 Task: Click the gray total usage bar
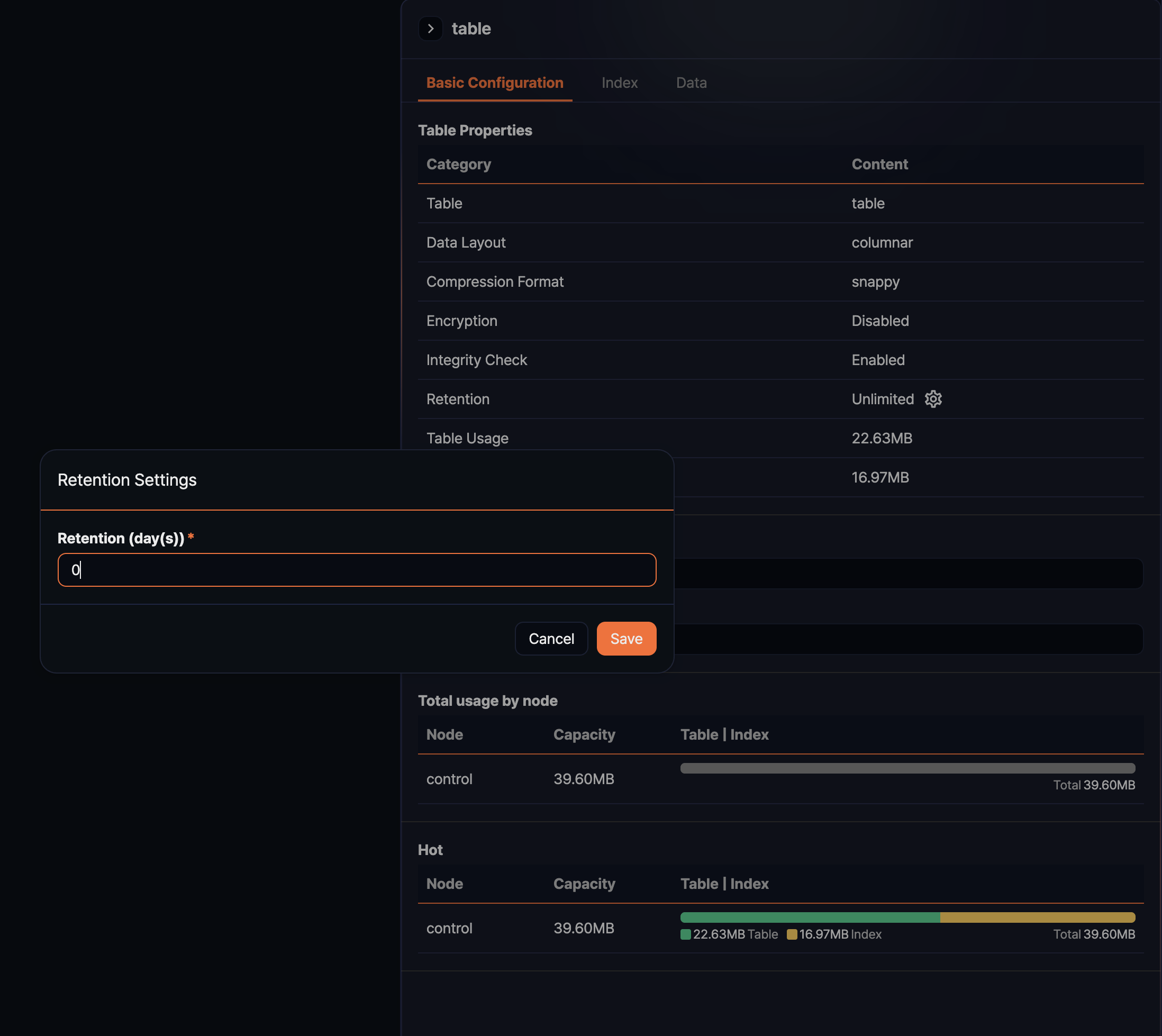(x=907, y=768)
